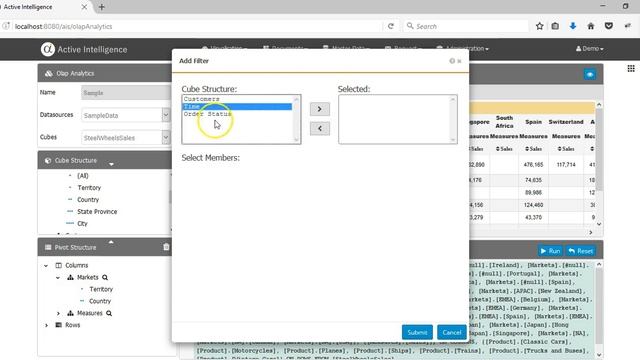Open the Pocket shield icon

pos(609,26)
